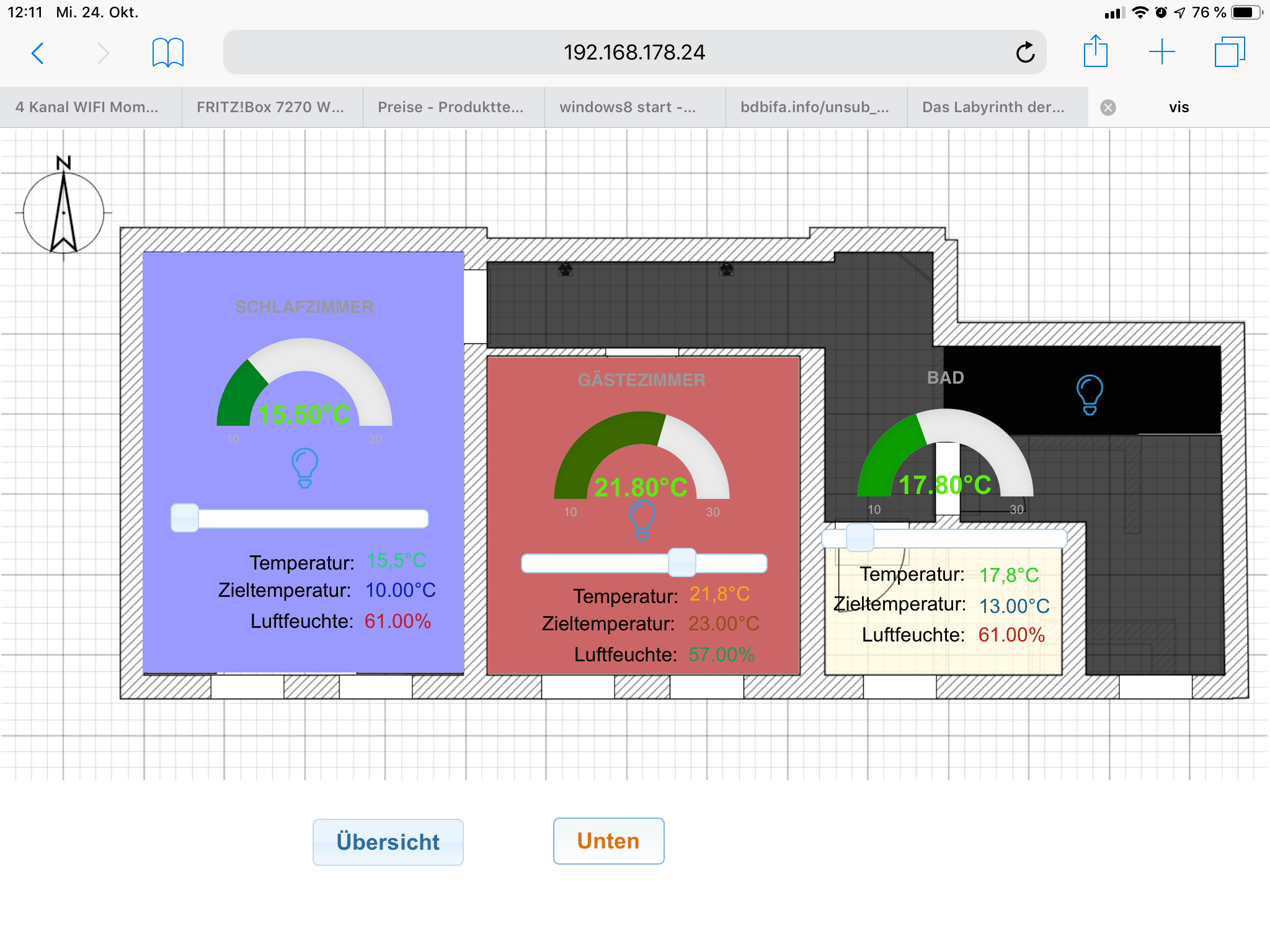The image size is (1270, 952).
Task: Open the share sheet icon
Action: pyautogui.click(x=1095, y=52)
